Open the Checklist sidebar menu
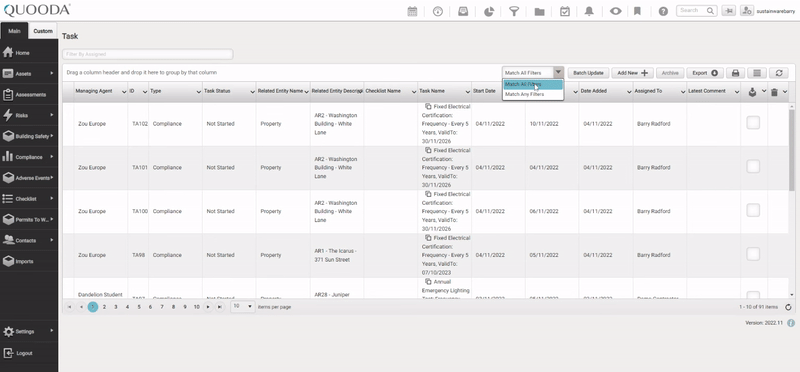 tap(29, 199)
